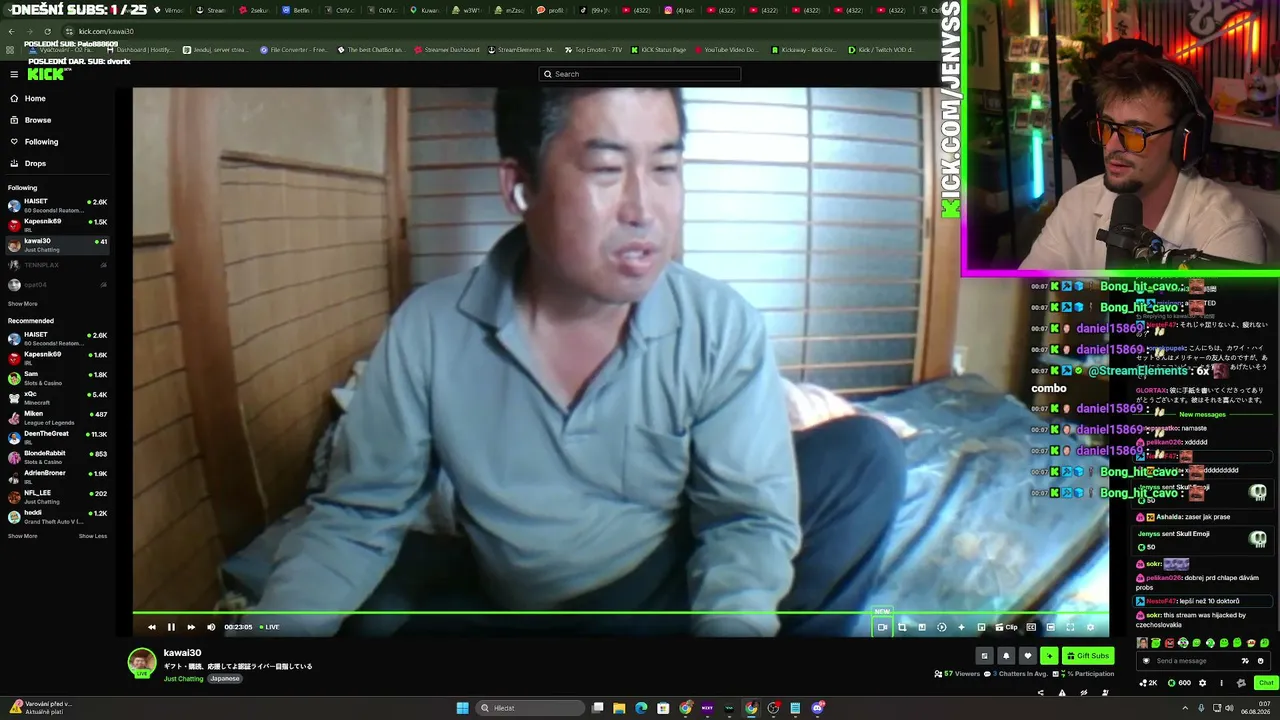Click the Kick logo
This screenshot has height=720, width=1280.
(x=46, y=74)
